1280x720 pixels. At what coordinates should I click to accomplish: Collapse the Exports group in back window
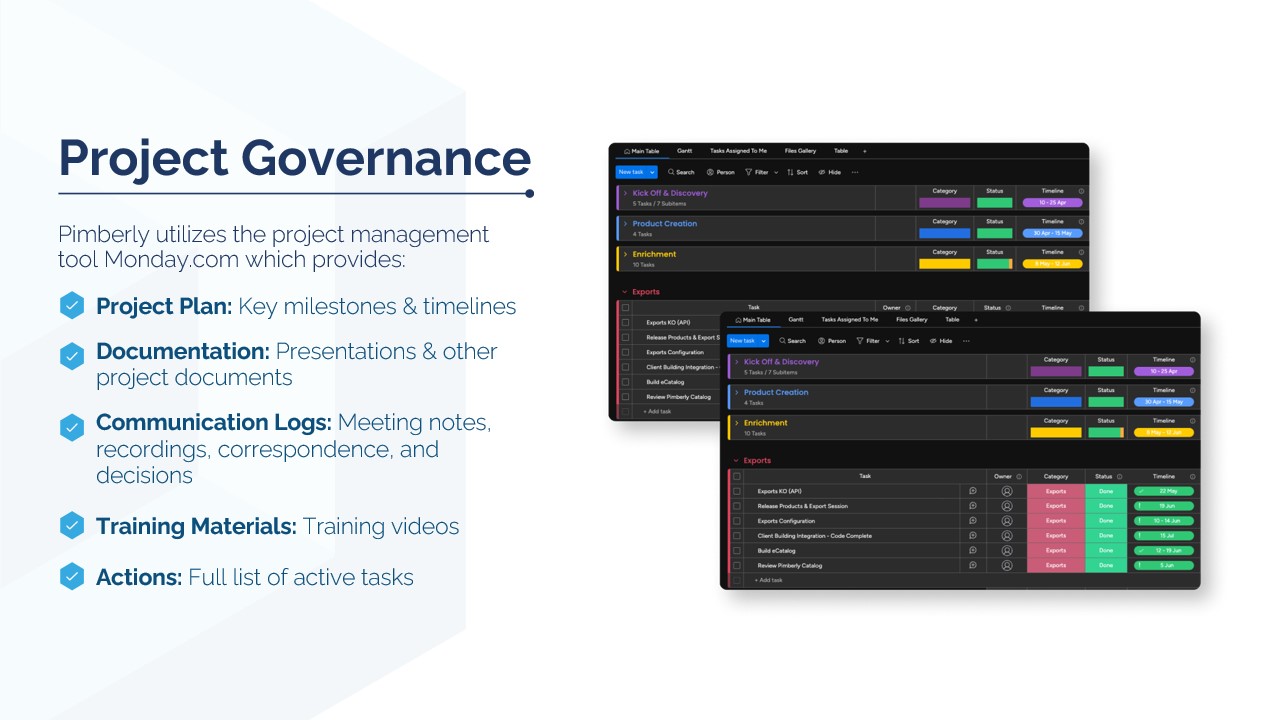click(626, 292)
